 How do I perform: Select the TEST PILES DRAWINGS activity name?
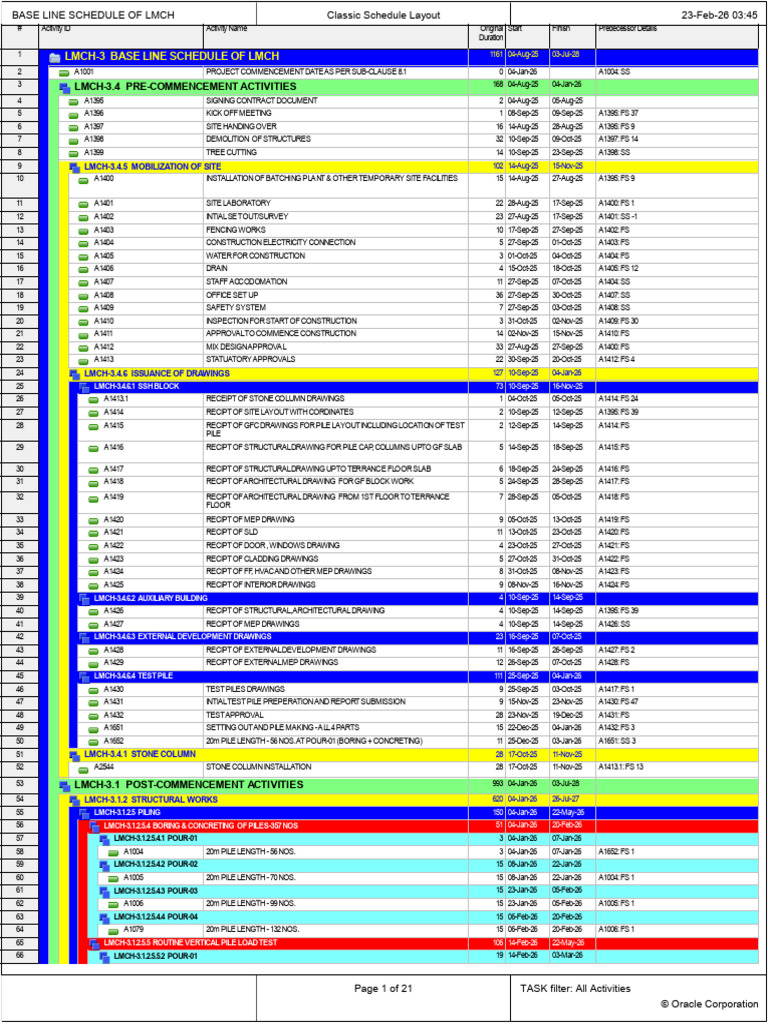pos(245,689)
